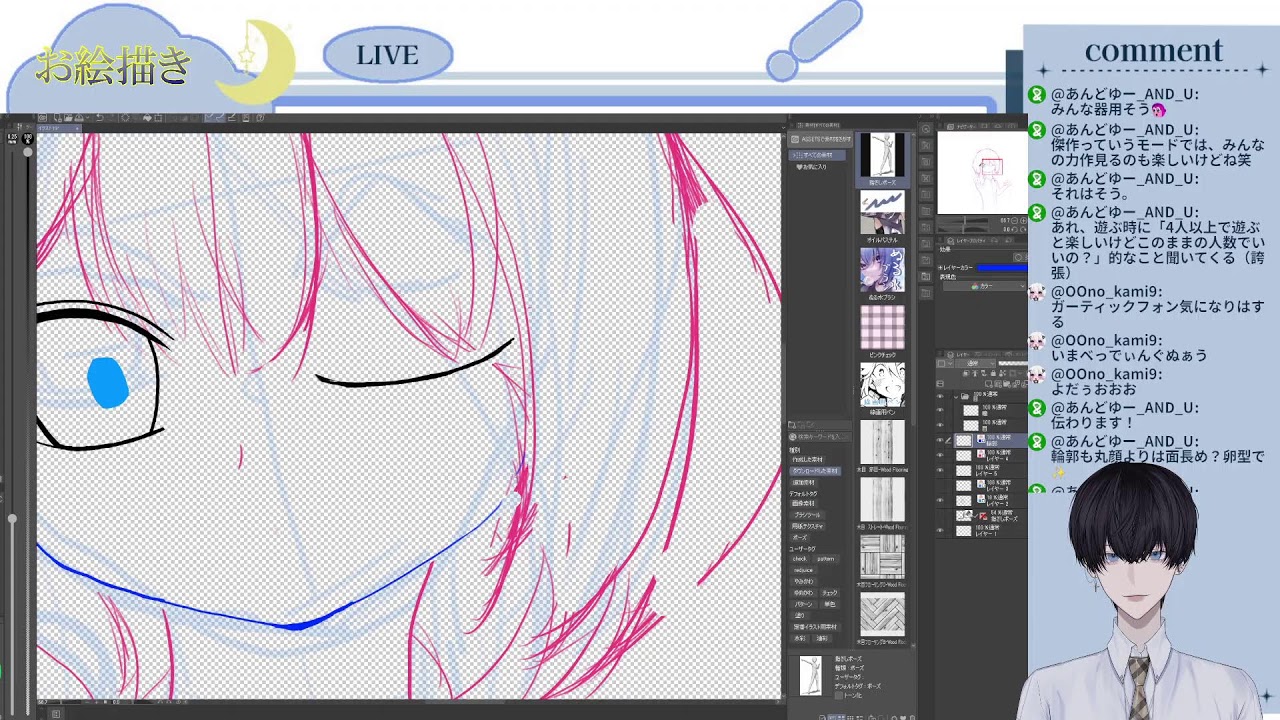Collapse the layer folder arrow

tap(956, 396)
